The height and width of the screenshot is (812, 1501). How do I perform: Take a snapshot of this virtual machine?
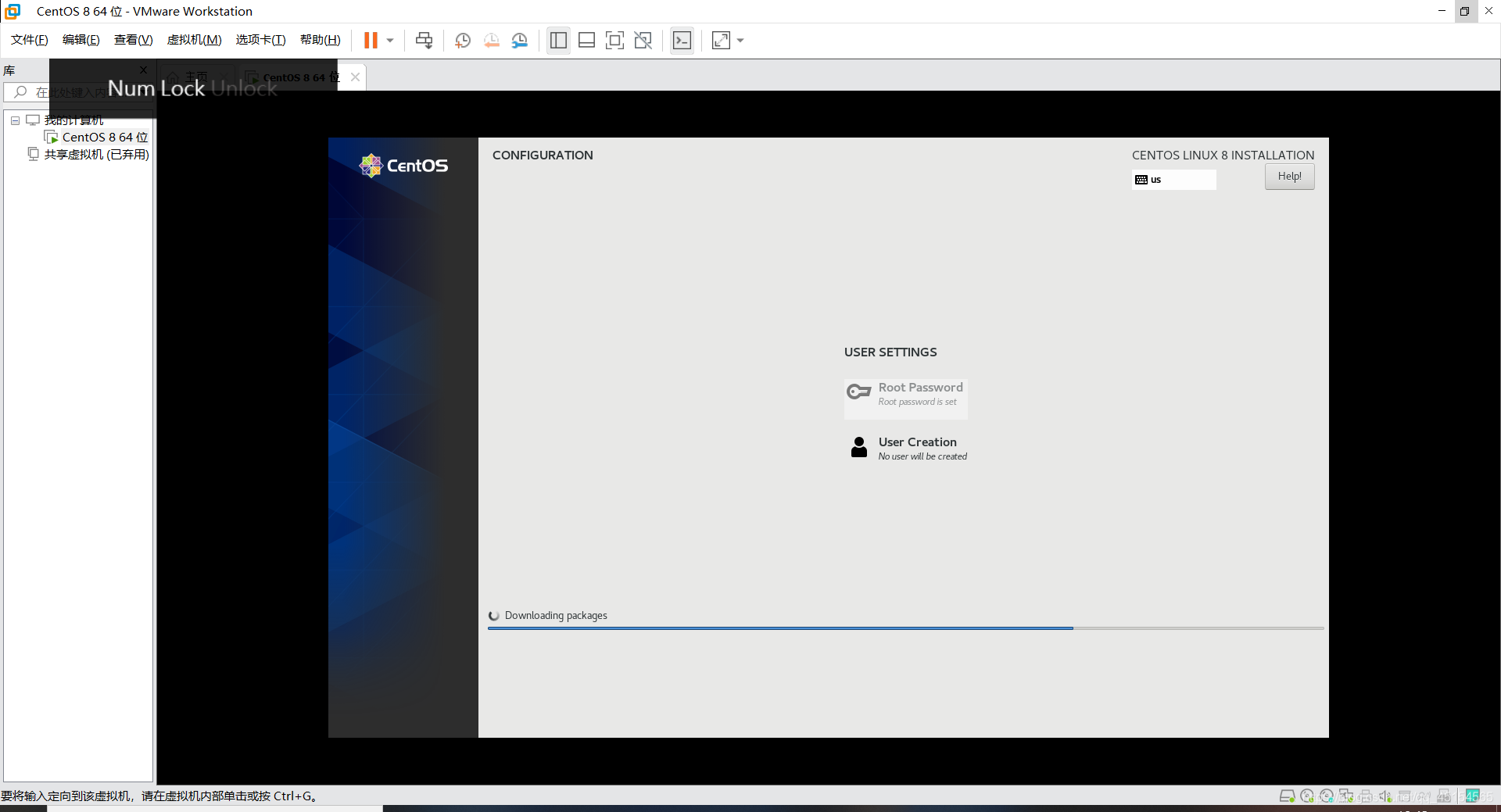(x=463, y=40)
